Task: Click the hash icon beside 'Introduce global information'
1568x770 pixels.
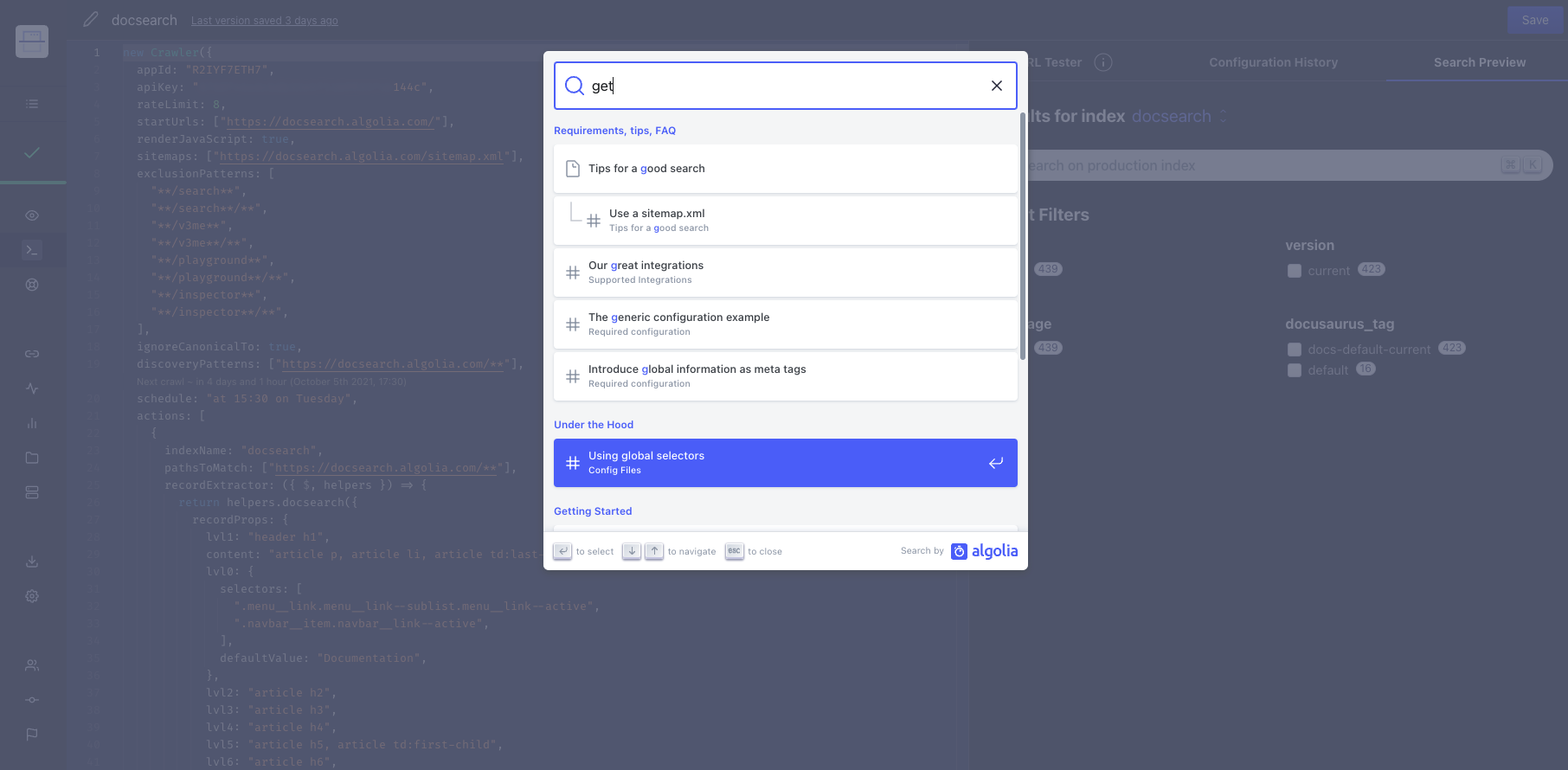Action: pos(573,376)
